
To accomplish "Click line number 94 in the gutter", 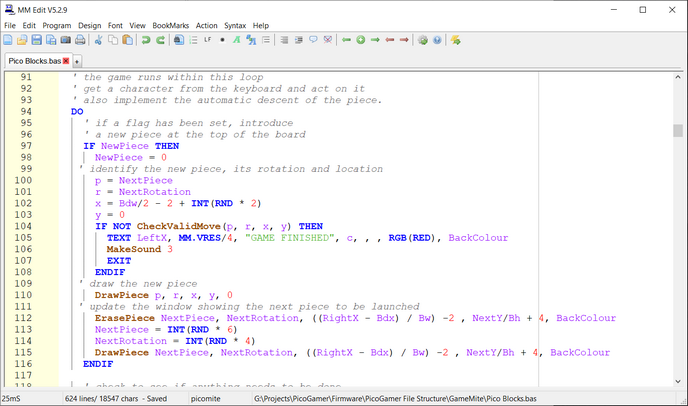I will [x=26, y=111].
